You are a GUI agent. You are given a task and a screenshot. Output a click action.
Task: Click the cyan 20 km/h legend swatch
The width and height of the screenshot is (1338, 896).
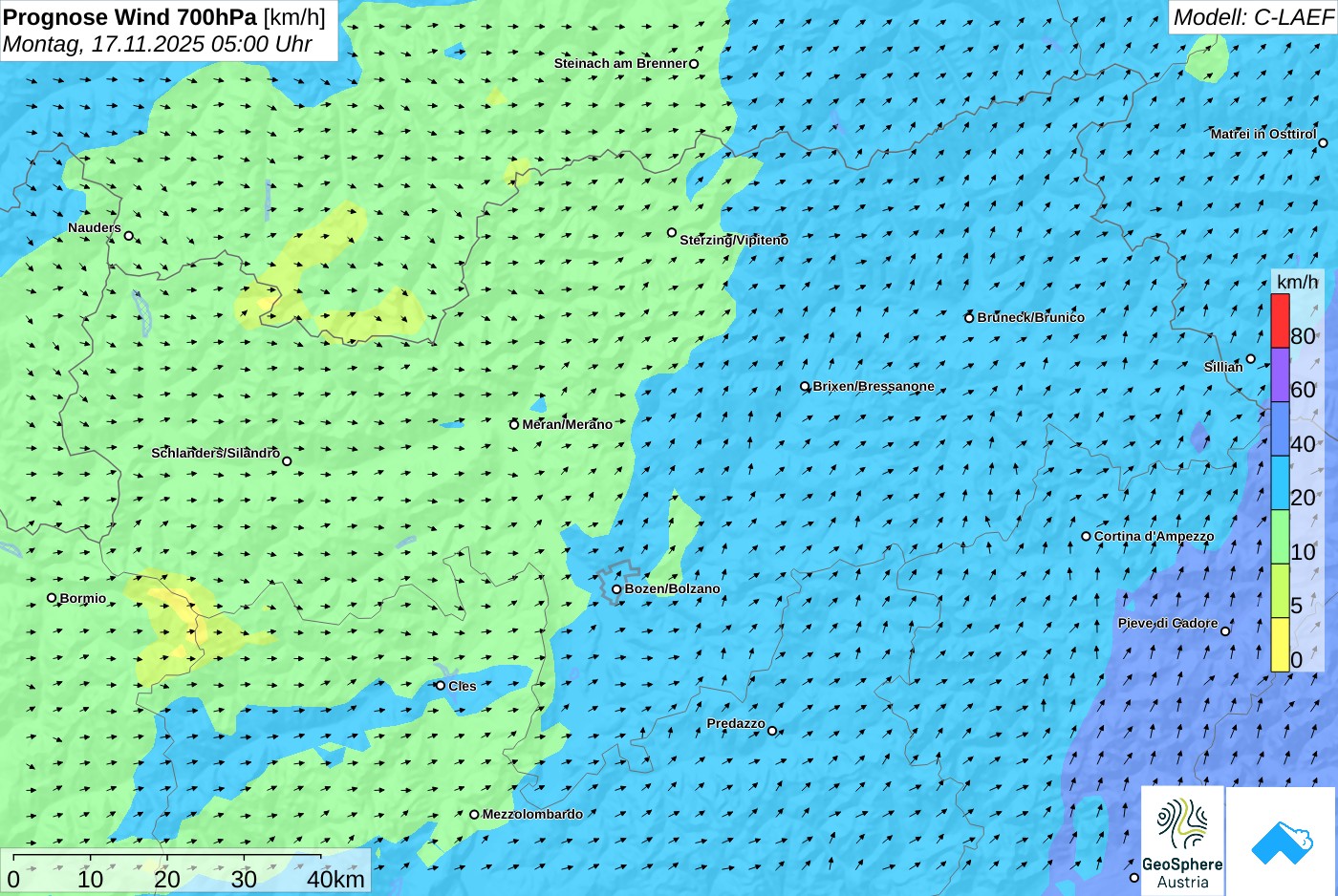click(x=1280, y=482)
